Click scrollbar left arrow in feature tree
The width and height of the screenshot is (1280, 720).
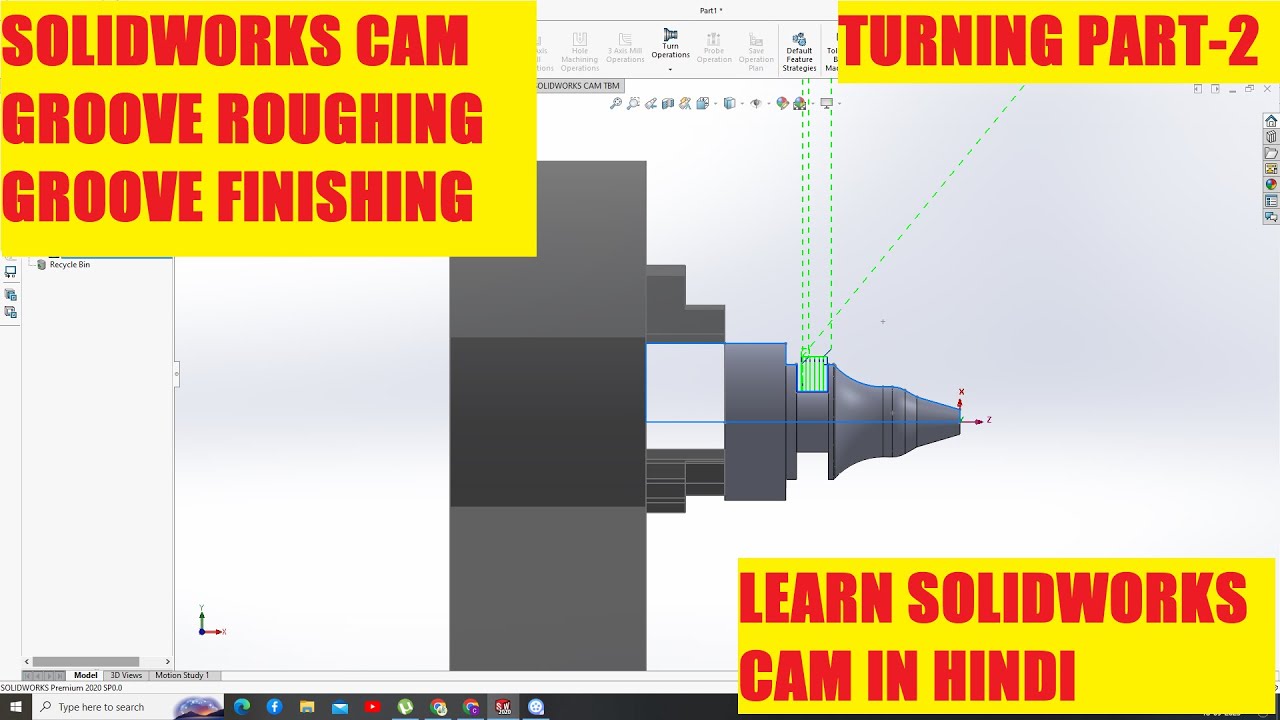point(28,662)
